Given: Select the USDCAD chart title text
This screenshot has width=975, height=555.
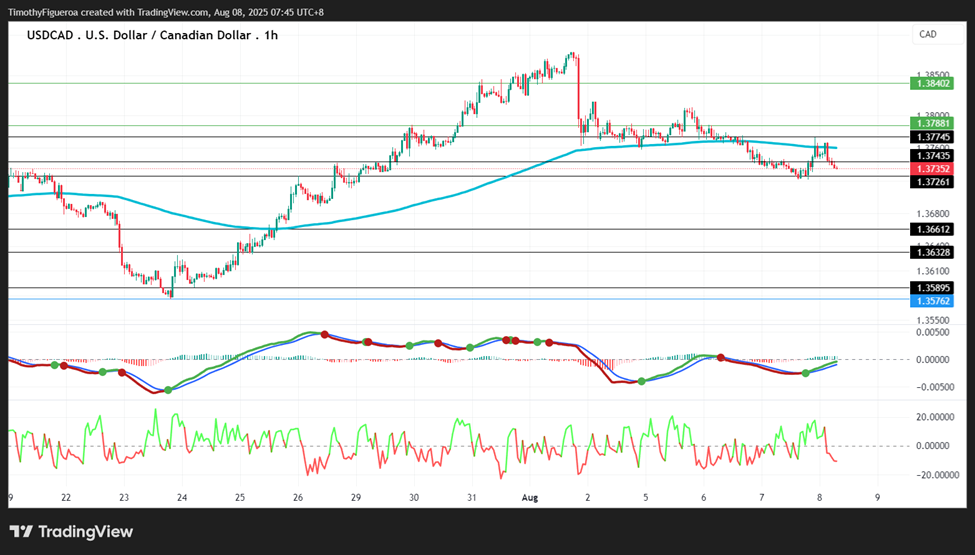Looking at the screenshot, I should (152, 35).
